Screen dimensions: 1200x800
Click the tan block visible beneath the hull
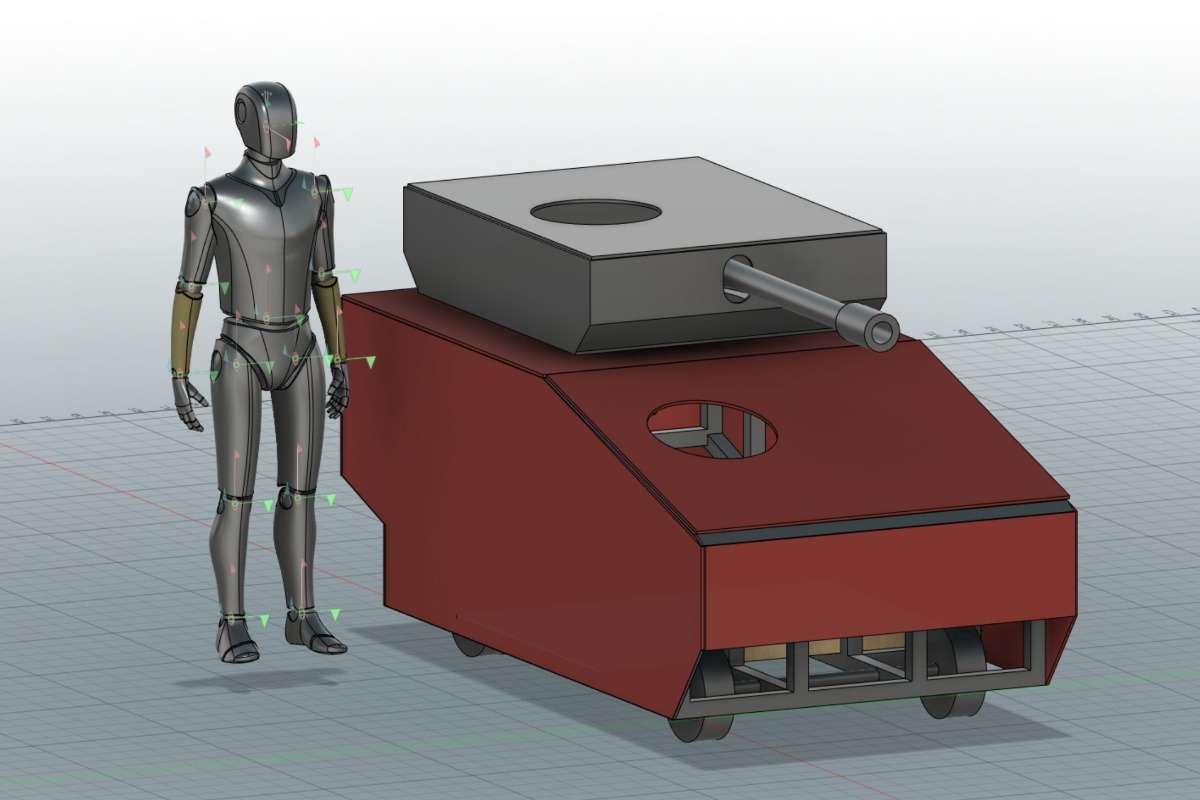coord(882,643)
